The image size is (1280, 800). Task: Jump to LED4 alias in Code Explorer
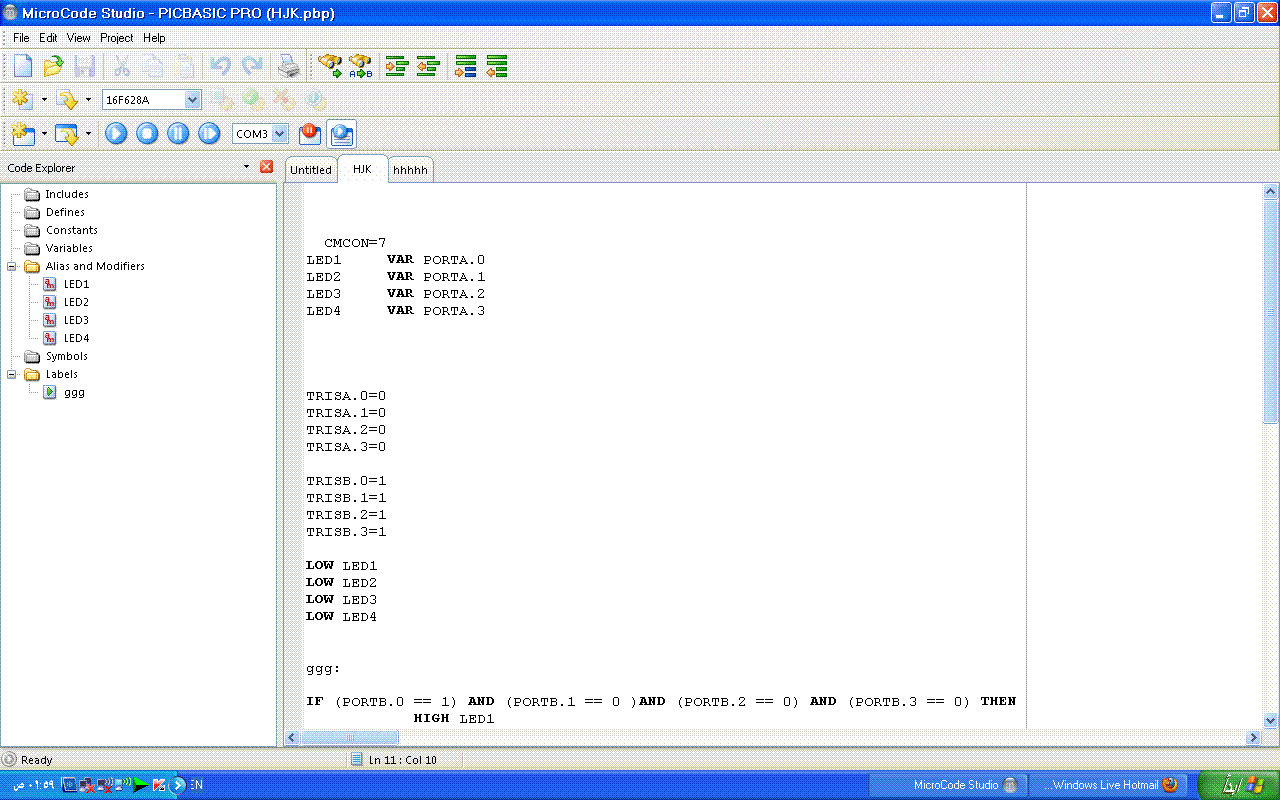pyautogui.click(x=76, y=338)
